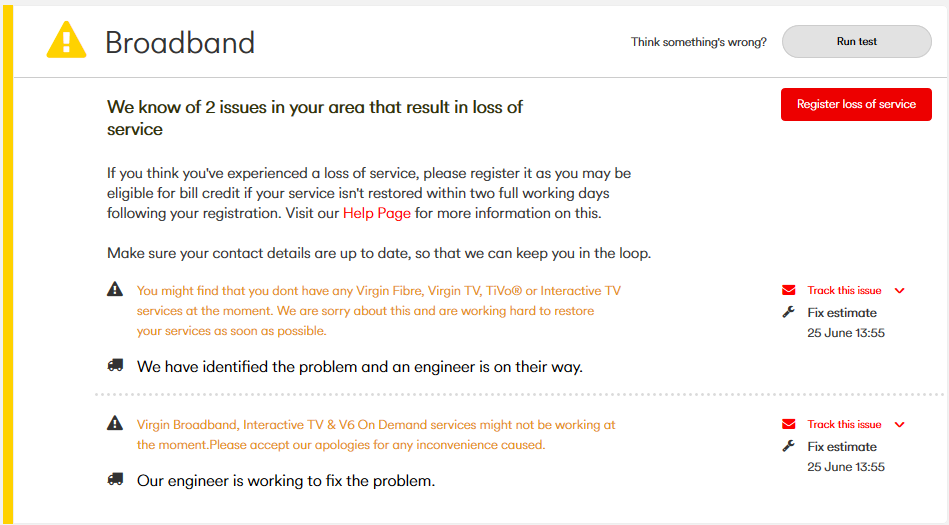Click the van icon beside engineer working message
This screenshot has height=525, width=949.
[115, 480]
